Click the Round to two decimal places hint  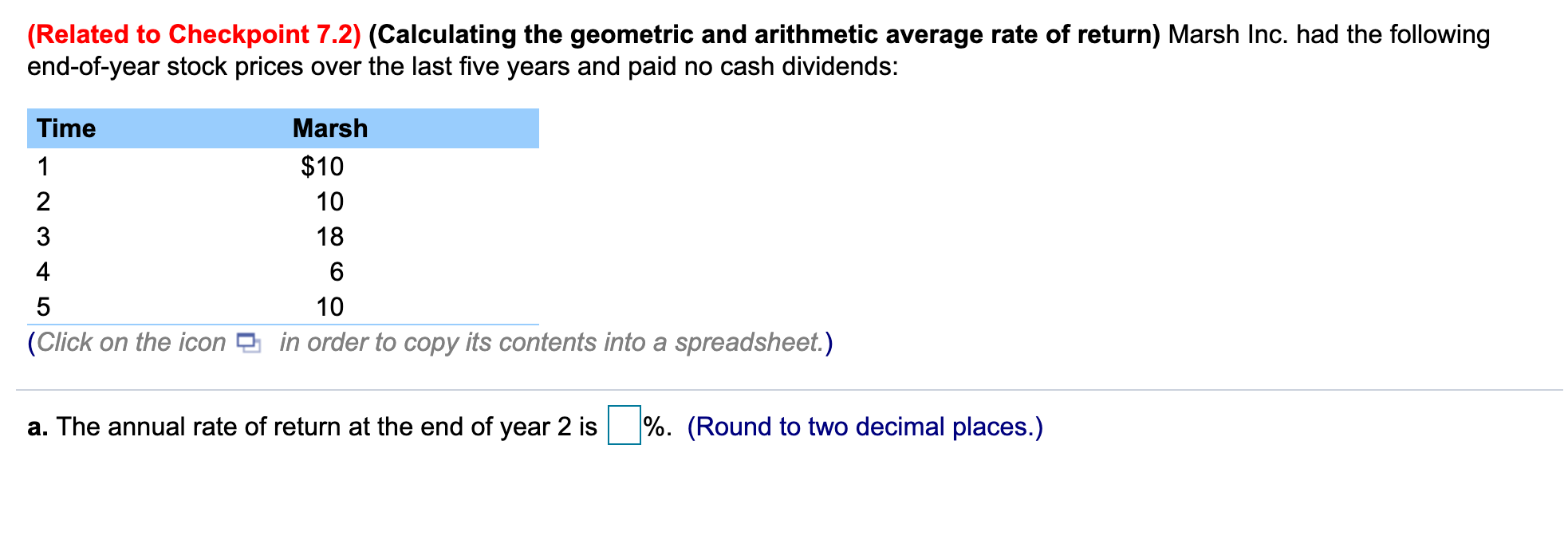865,427
